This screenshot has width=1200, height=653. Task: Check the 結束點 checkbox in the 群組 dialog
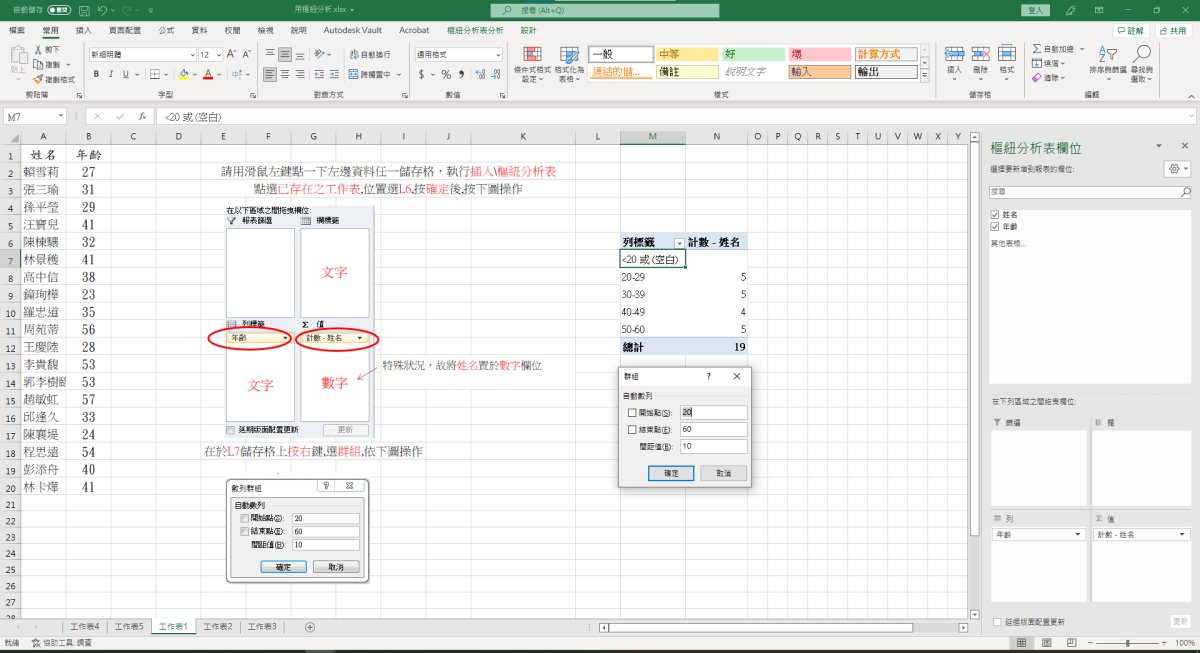(631, 429)
